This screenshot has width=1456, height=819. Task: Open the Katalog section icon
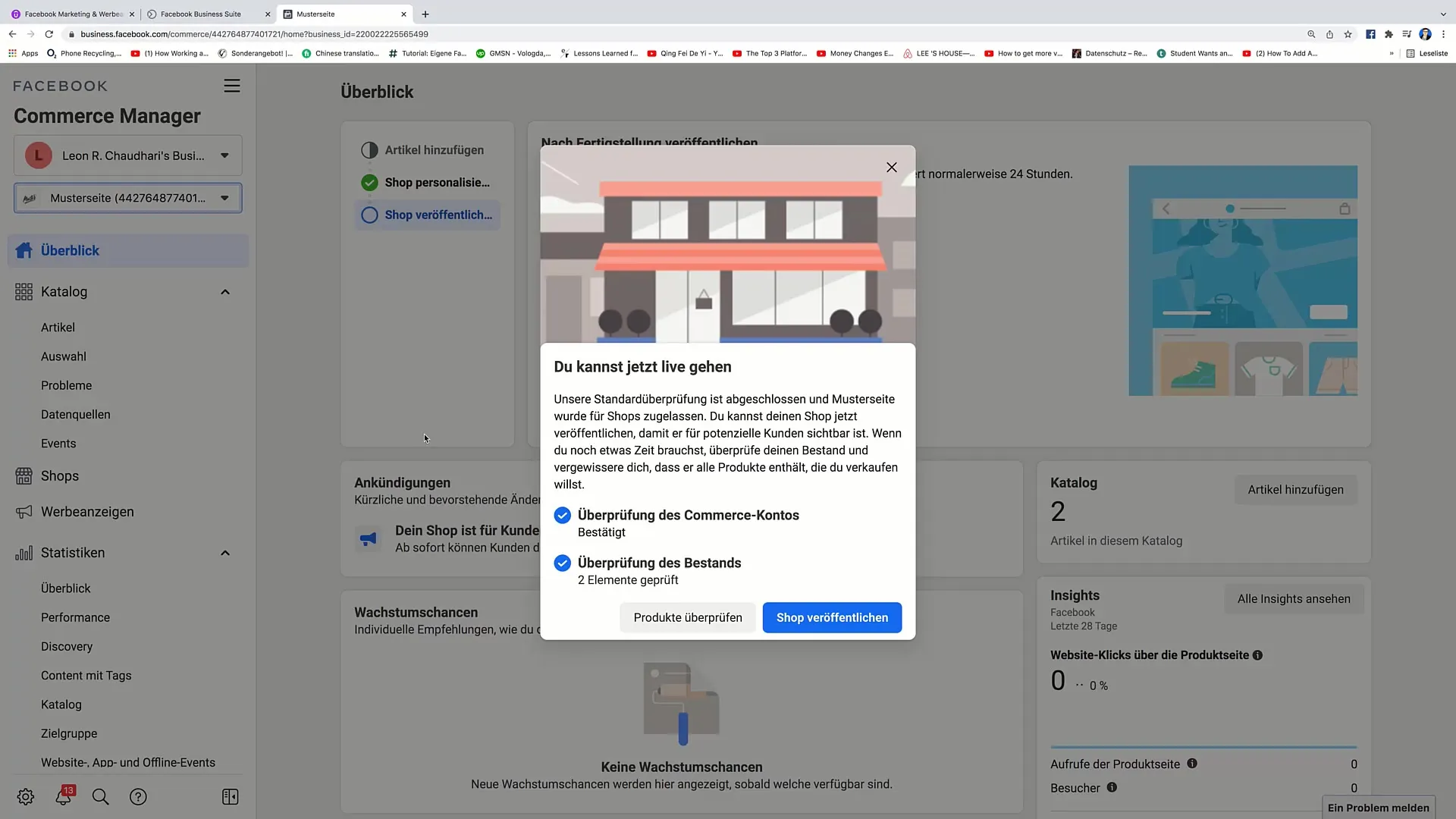pos(23,291)
